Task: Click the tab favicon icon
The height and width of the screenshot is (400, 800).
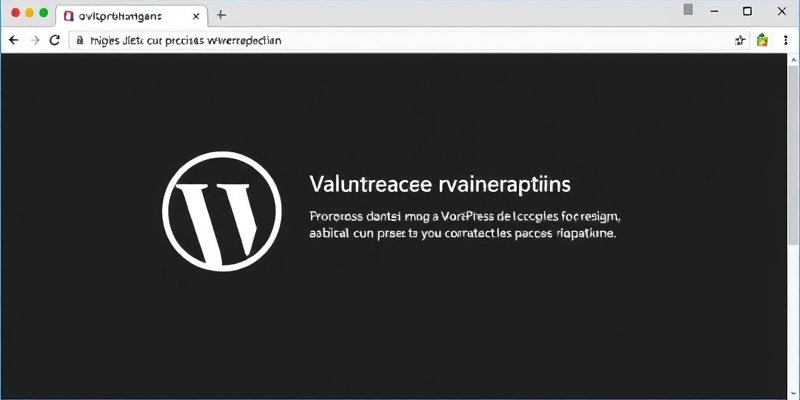Action: click(x=68, y=16)
